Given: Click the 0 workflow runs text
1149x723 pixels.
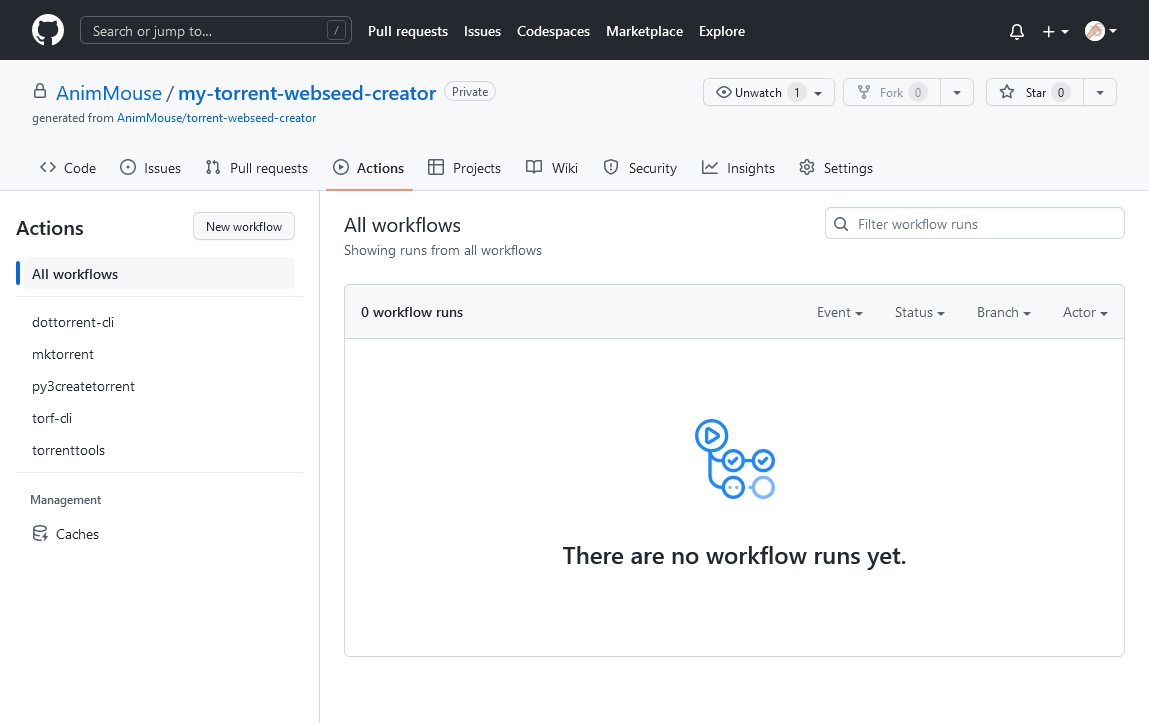Looking at the screenshot, I should 412,312.
